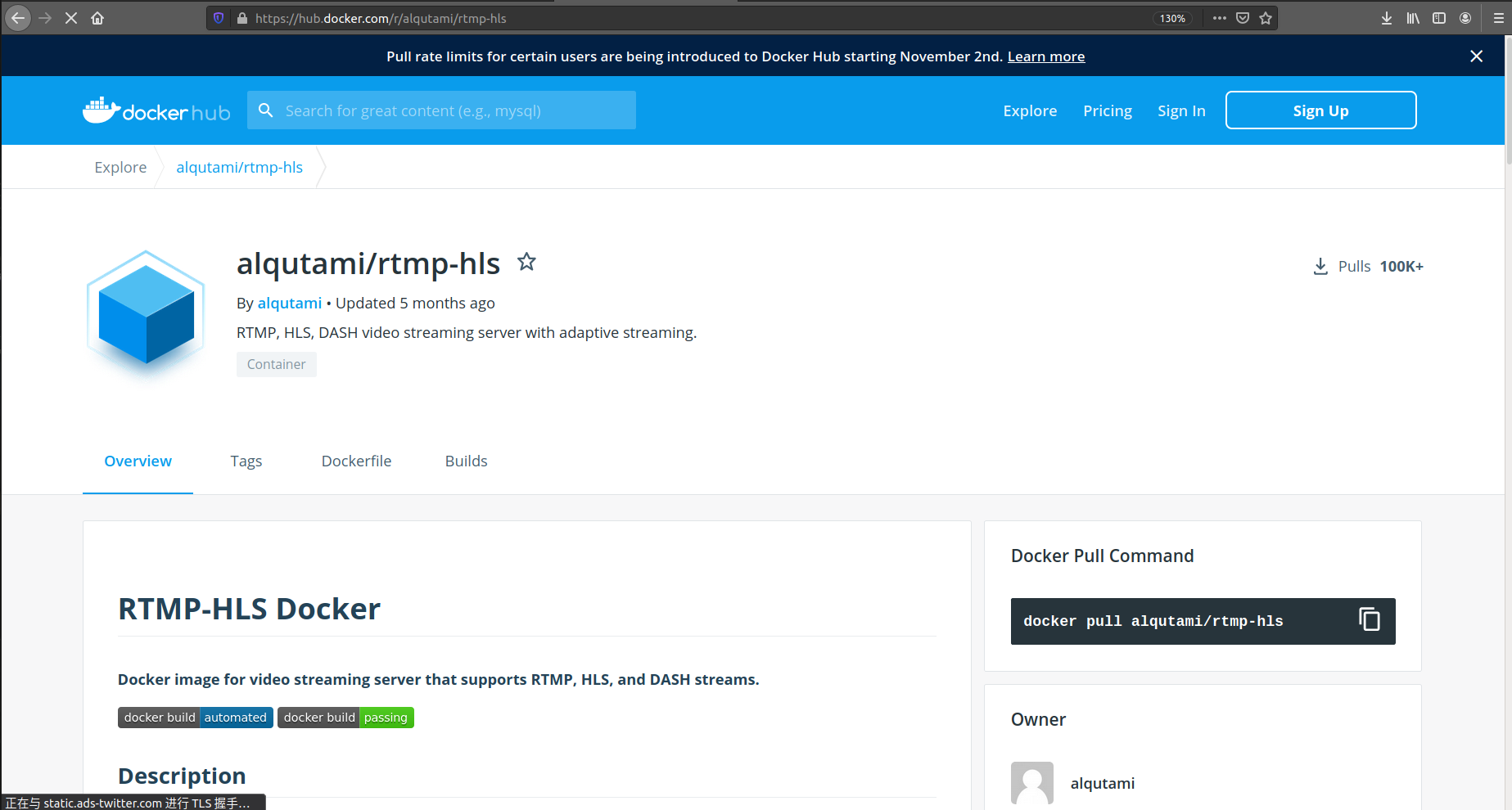Open the Firefox hamburger menu

(x=1498, y=18)
